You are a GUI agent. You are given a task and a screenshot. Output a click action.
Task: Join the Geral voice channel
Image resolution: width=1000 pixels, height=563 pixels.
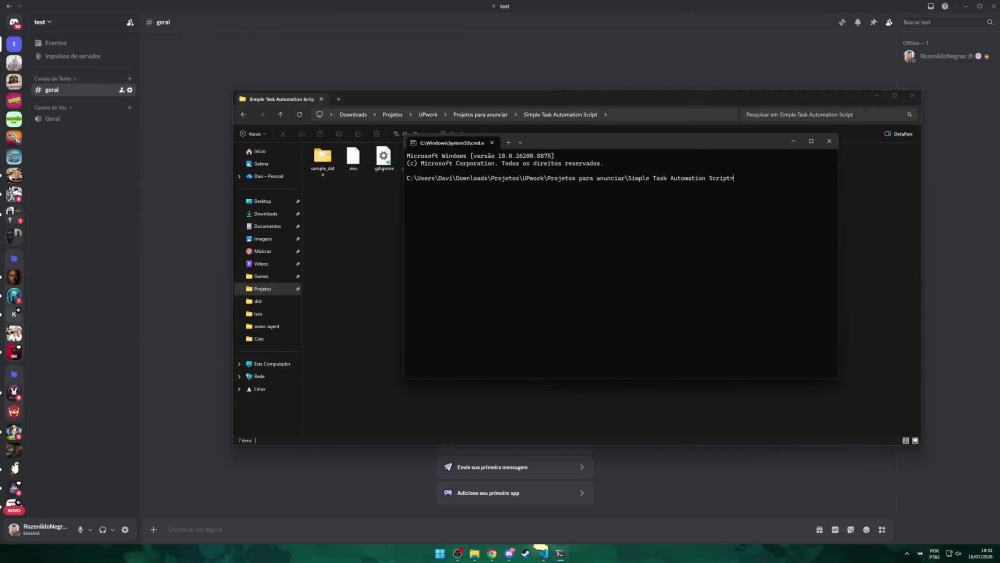point(82,119)
